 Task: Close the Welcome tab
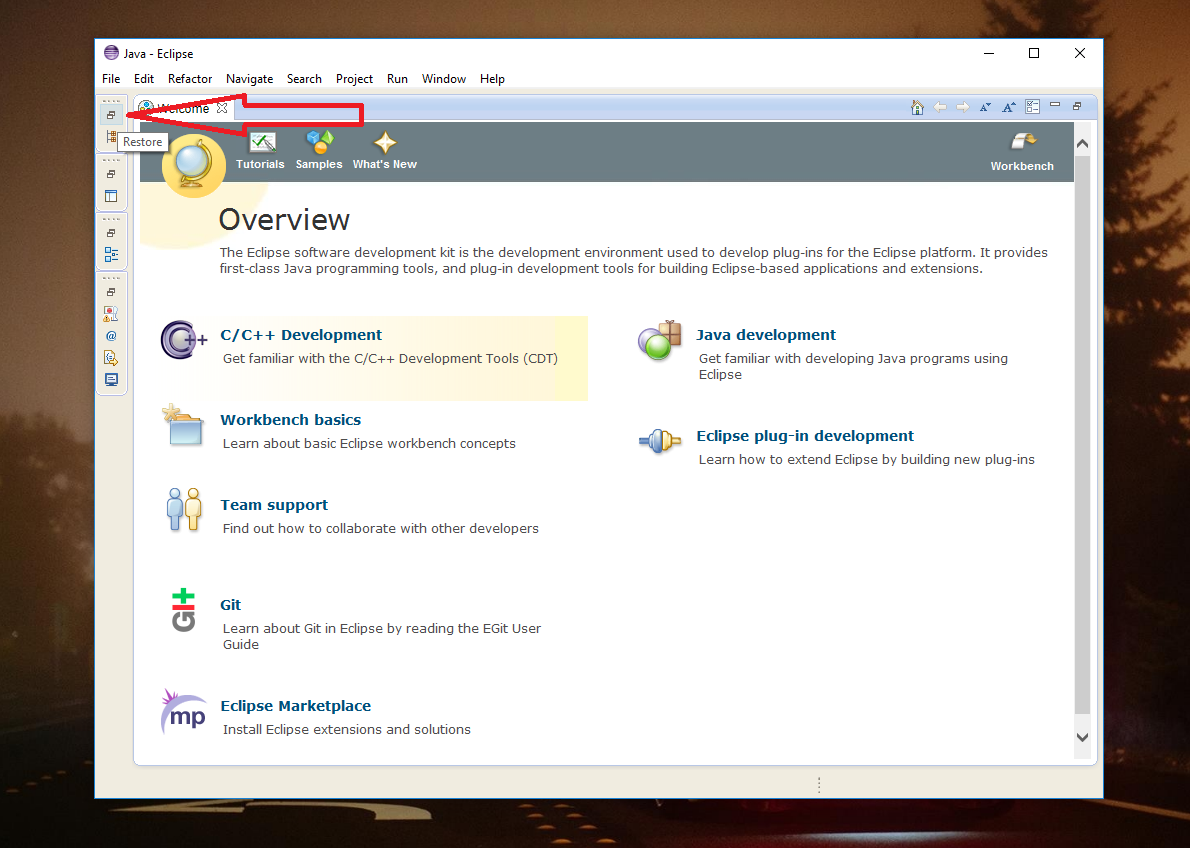pos(223,108)
